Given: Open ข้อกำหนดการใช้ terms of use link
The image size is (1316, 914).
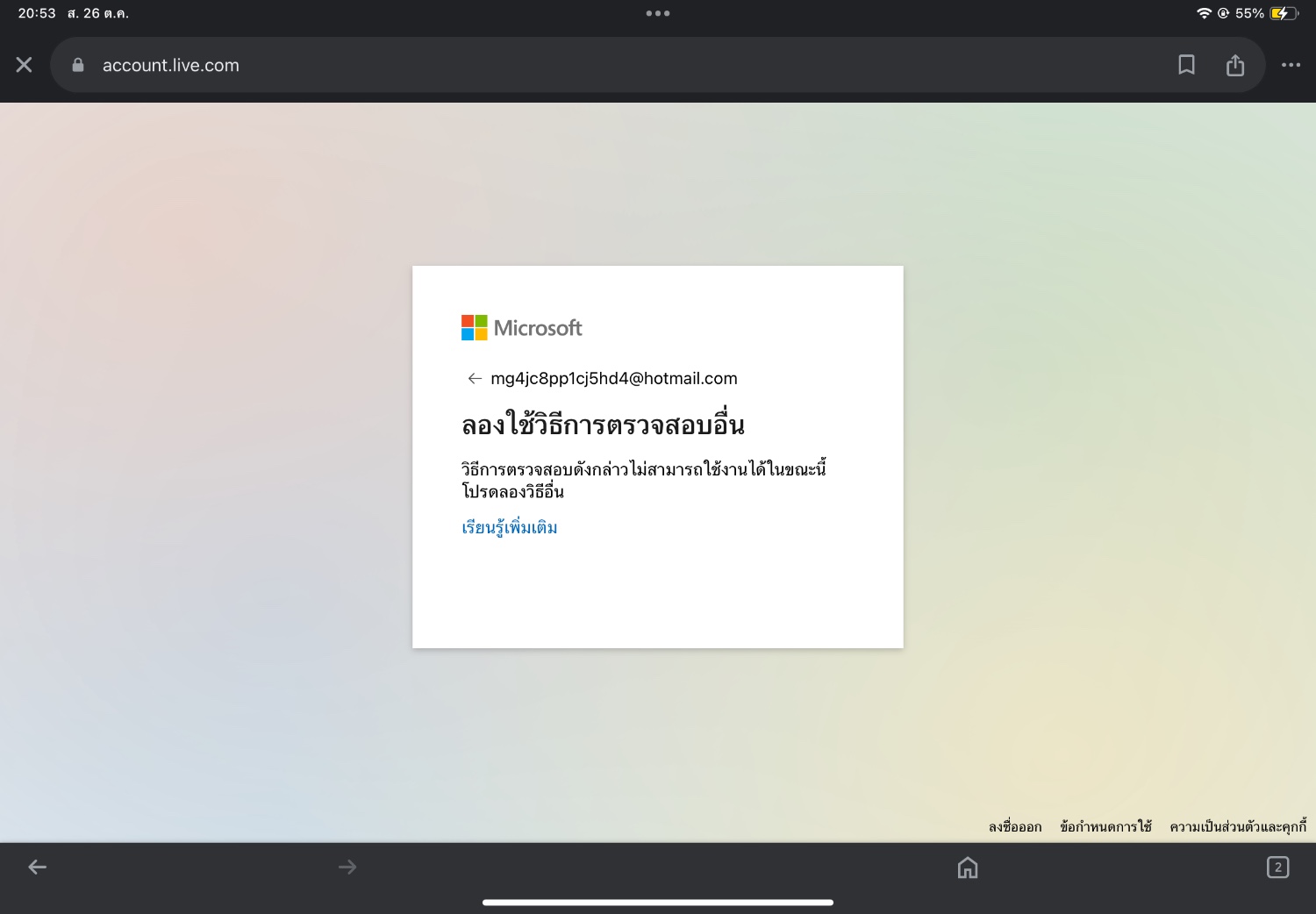Looking at the screenshot, I should pyautogui.click(x=1105, y=826).
